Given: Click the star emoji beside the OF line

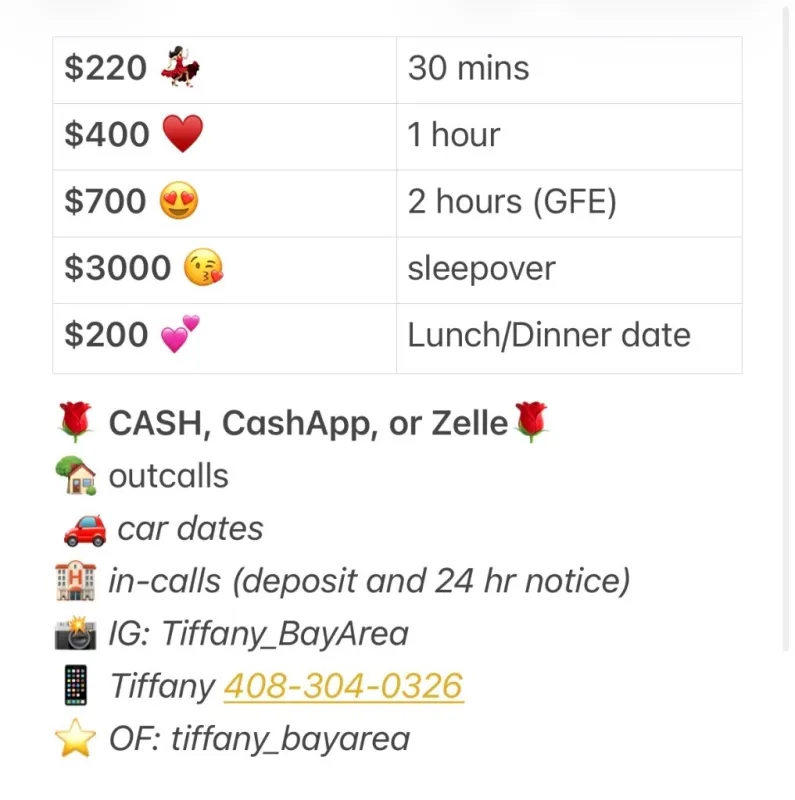Looking at the screenshot, I should click(76, 740).
